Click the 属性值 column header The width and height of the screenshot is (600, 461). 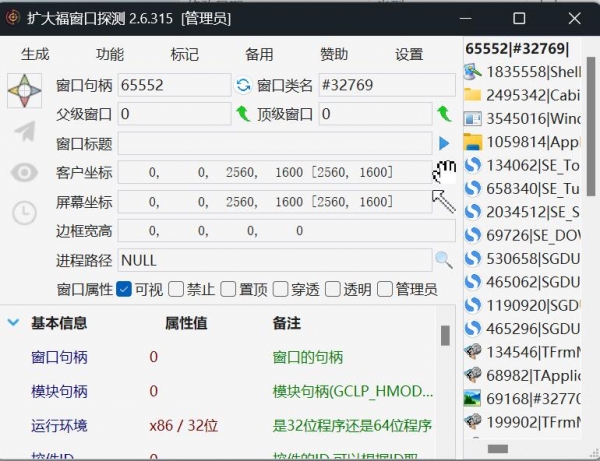tap(186, 323)
